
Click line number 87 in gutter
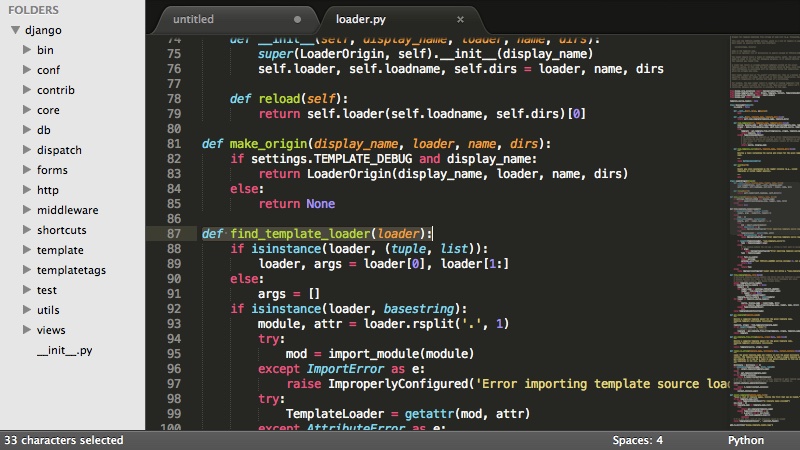pos(174,234)
